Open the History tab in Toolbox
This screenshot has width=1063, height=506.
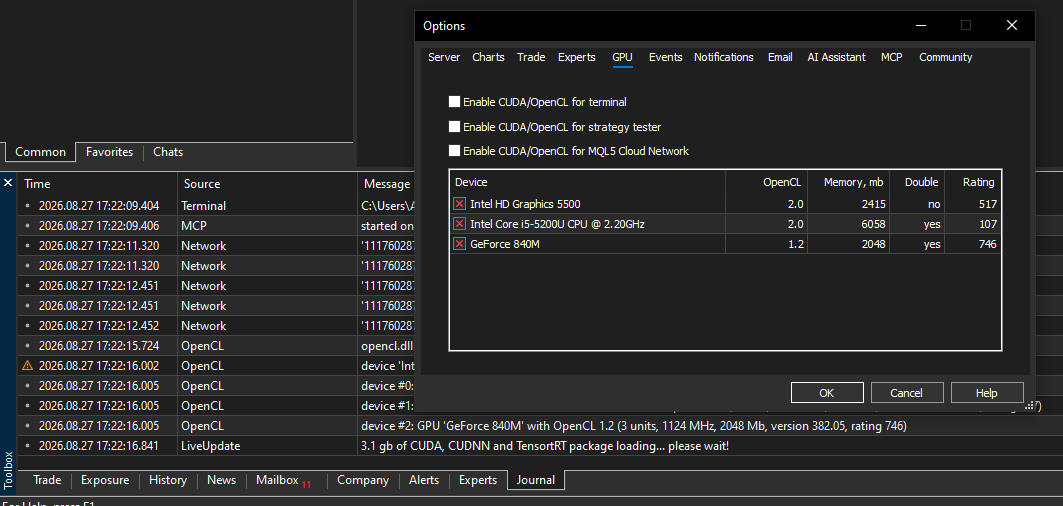[167, 480]
